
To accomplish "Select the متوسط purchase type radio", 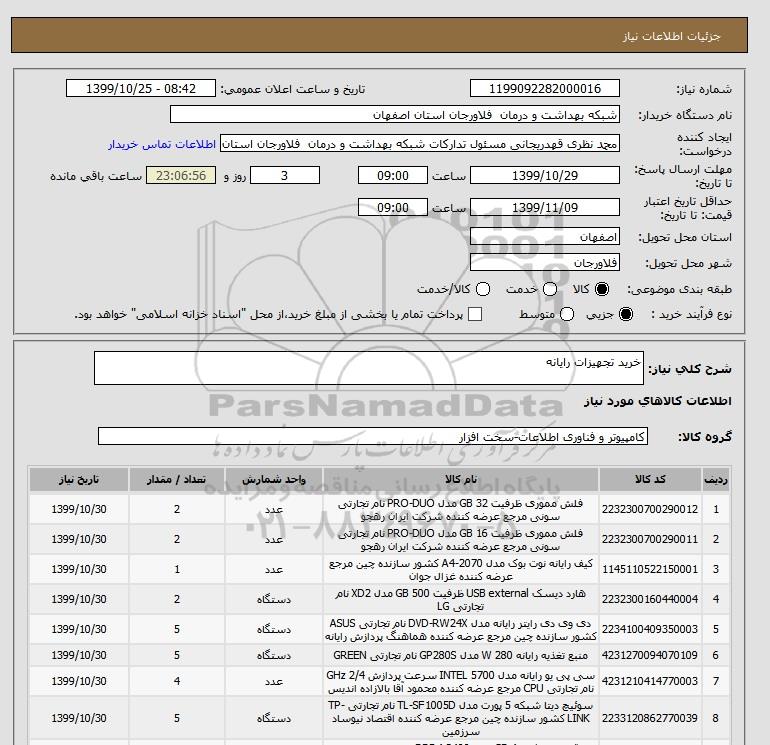I will coord(567,314).
